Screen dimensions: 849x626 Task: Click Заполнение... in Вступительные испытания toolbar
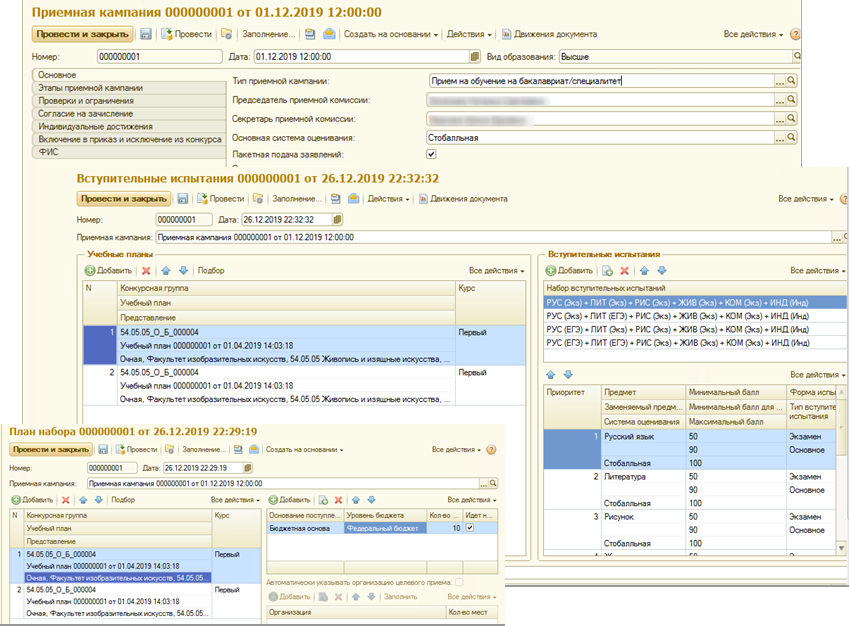click(x=297, y=199)
